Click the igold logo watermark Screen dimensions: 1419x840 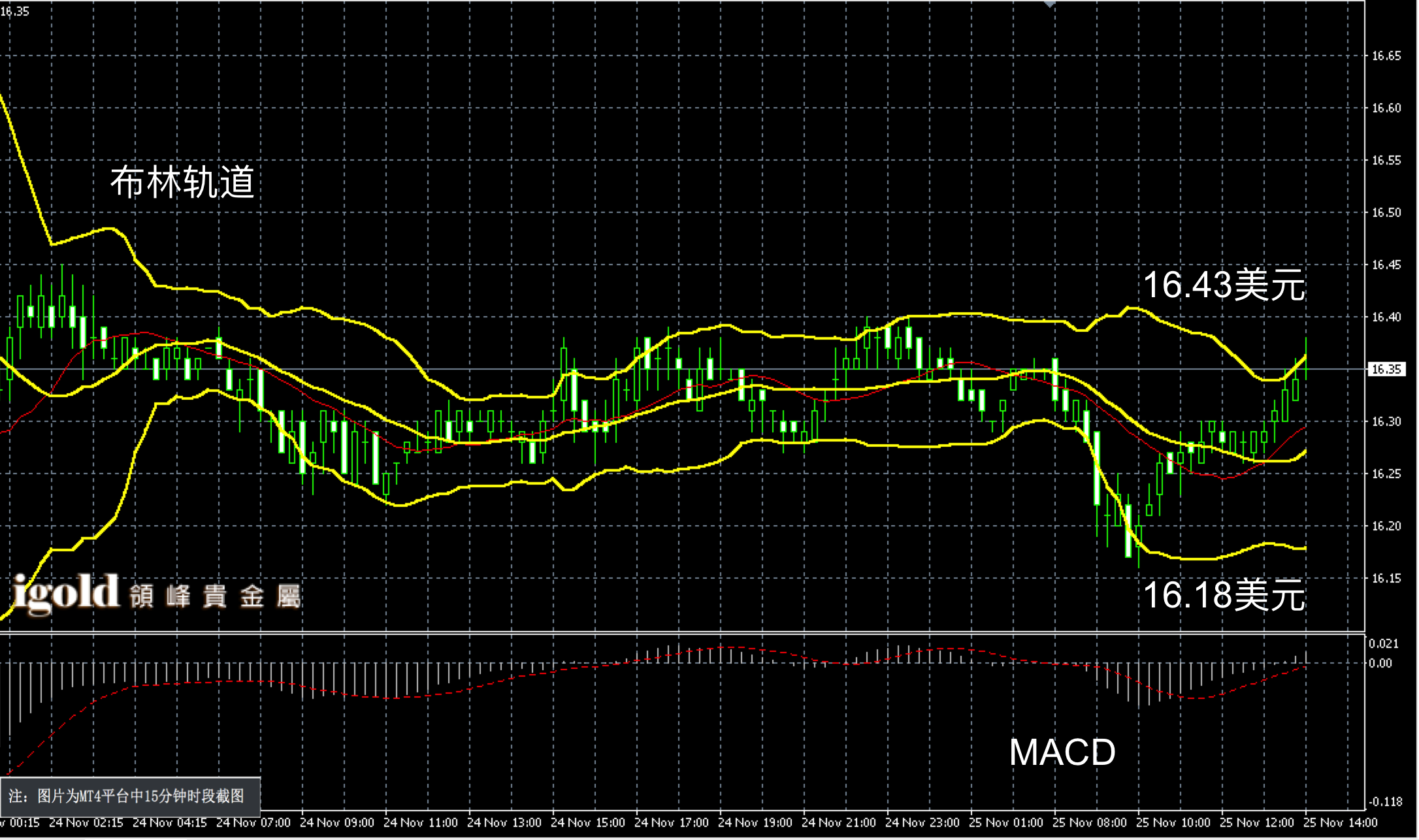[65, 592]
